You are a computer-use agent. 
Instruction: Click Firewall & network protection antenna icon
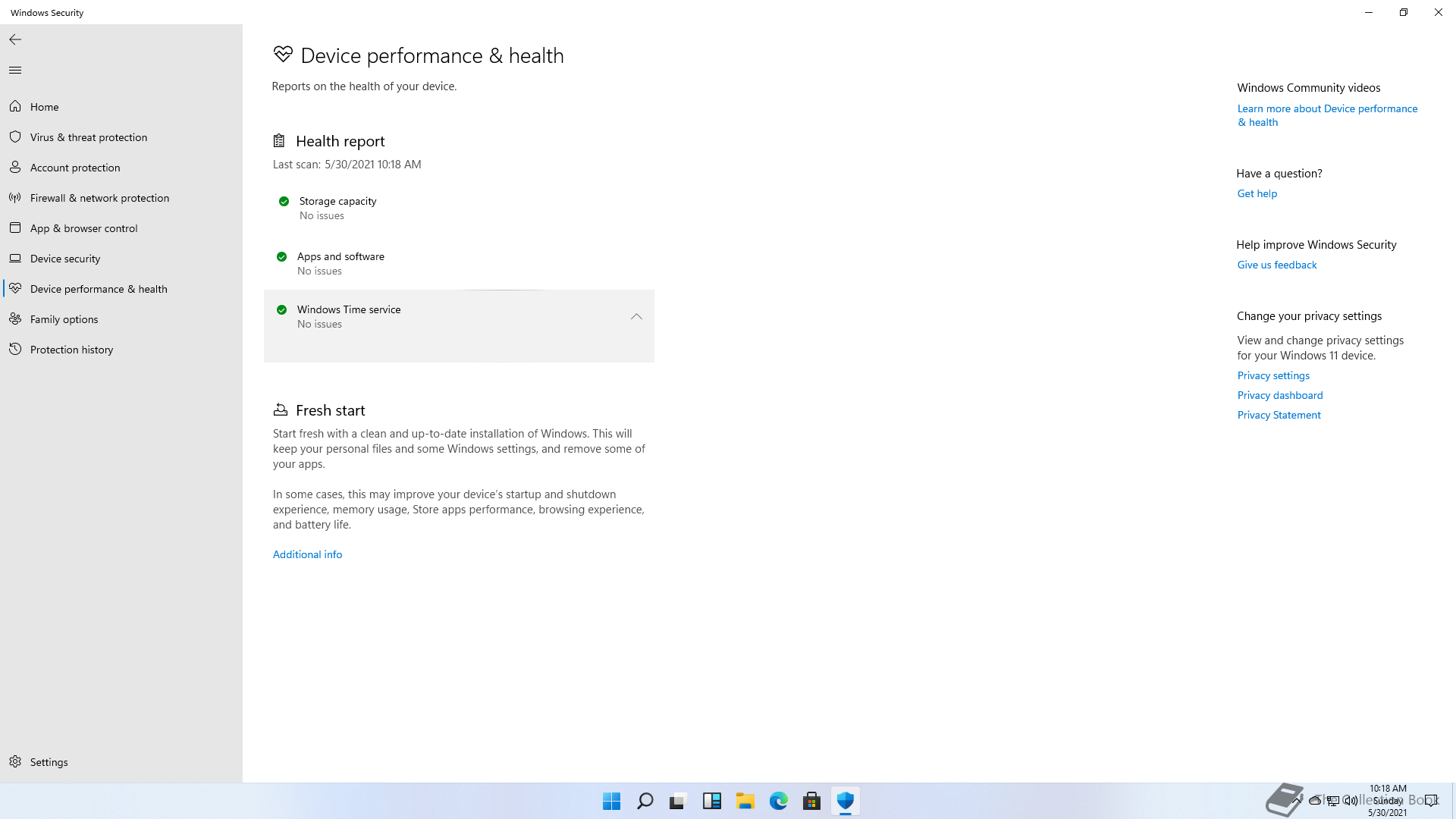[15, 198]
